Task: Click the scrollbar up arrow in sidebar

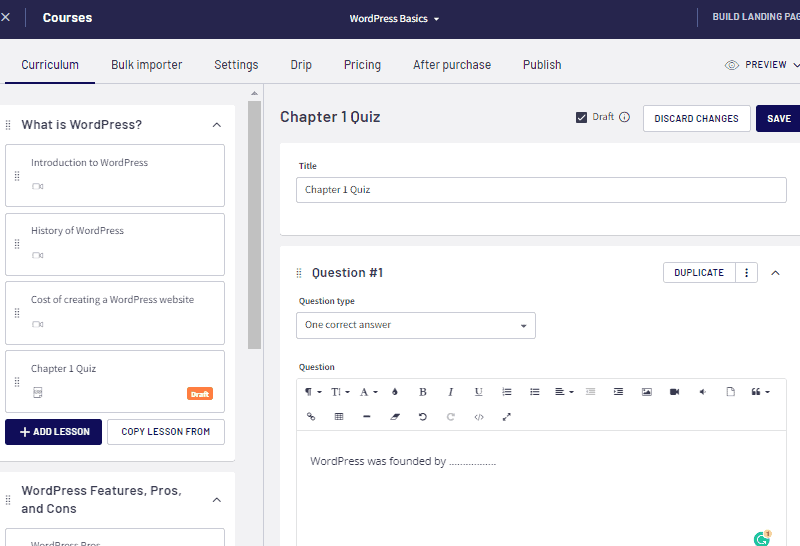Action: 255,93
